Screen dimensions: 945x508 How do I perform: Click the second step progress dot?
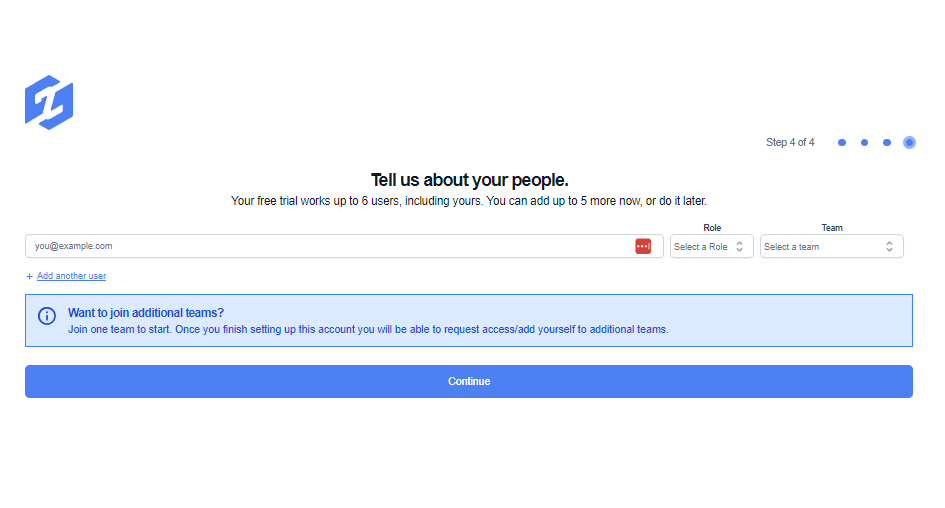click(864, 143)
